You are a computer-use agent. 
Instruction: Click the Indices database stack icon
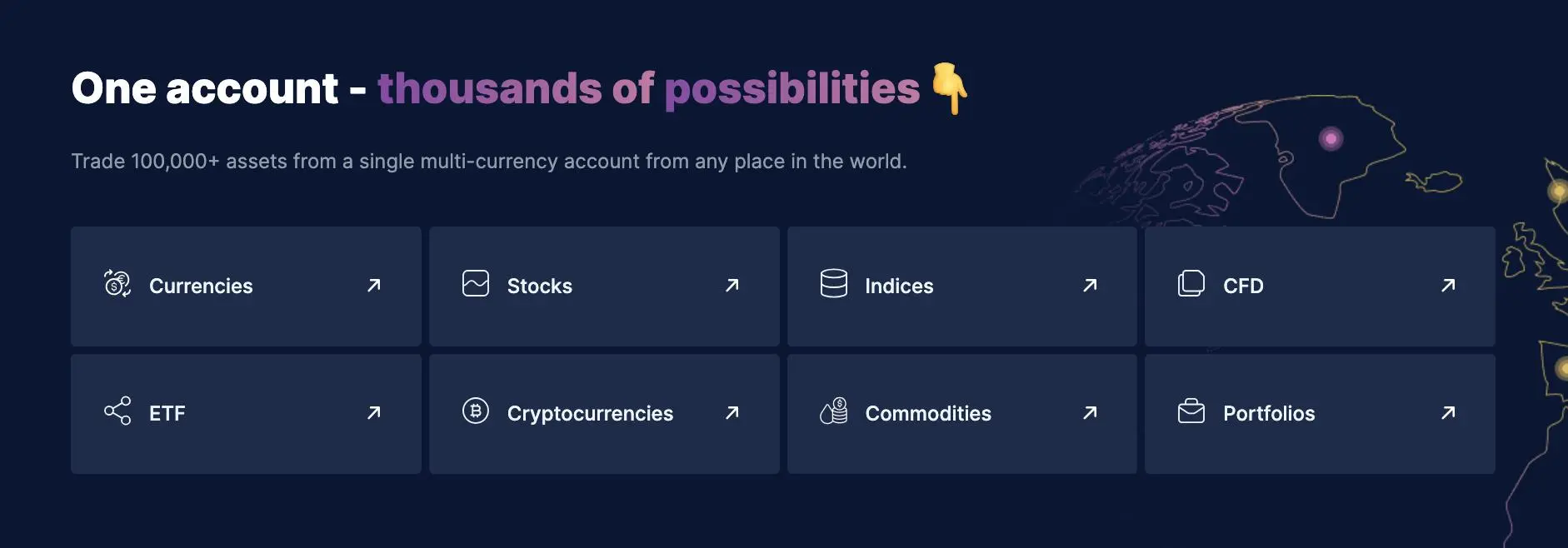pos(833,284)
